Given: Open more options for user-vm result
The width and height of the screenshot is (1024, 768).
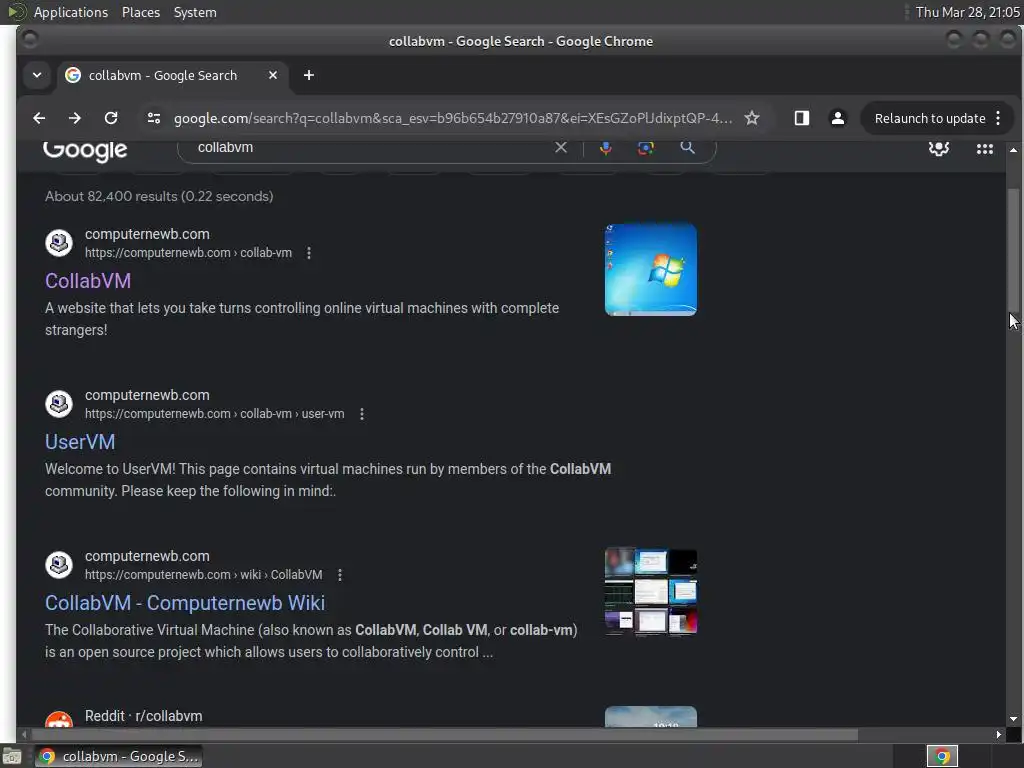Looking at the screenshot, I should 362,414.
